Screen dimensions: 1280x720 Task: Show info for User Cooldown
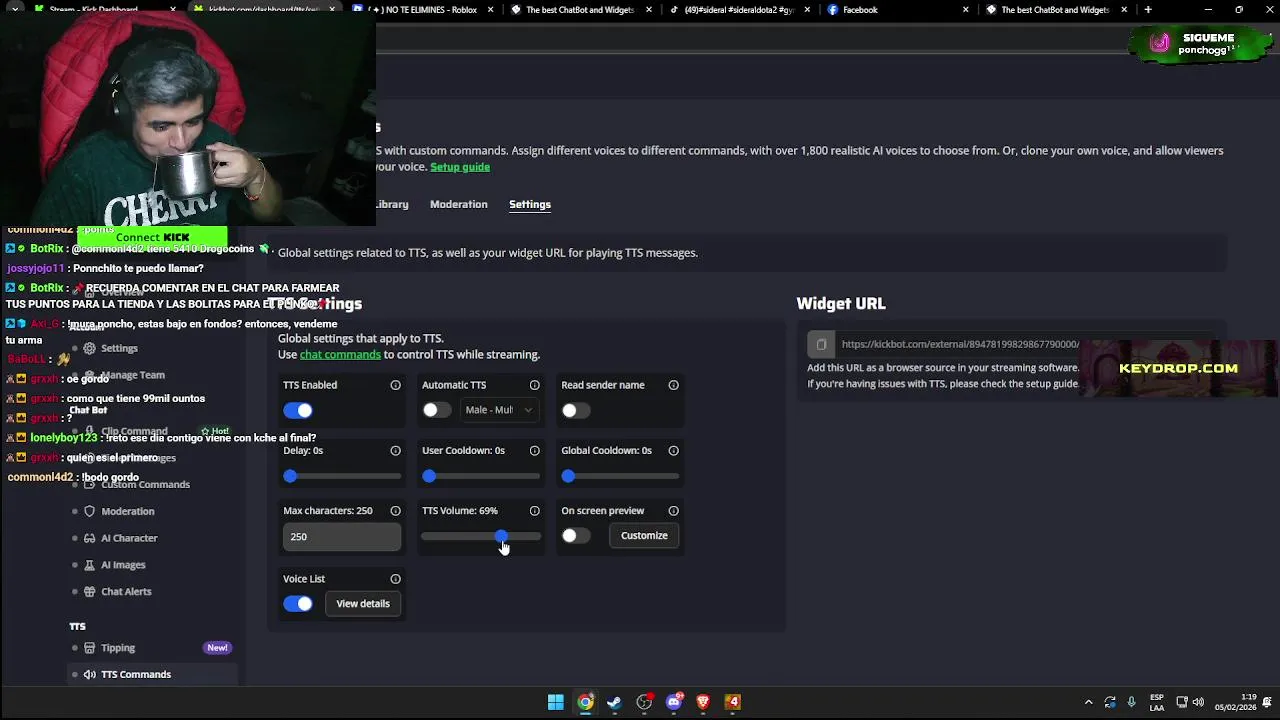[x=534, y=451]
